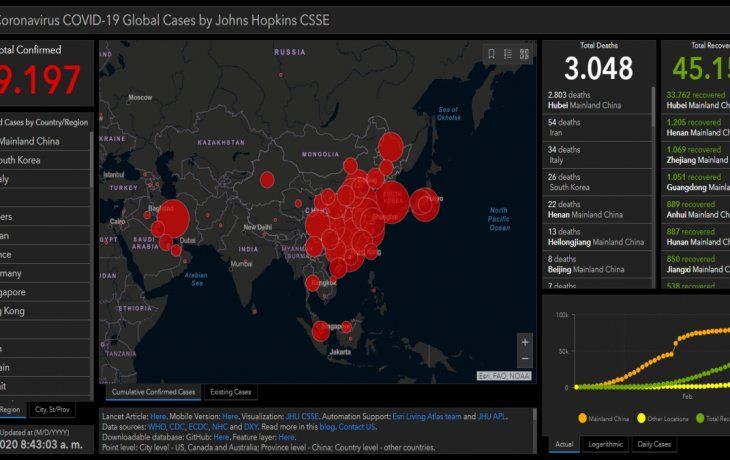Select '22 deaths Henan' row
This screenshot has height=460, width=730.
[x=597, y=210]
